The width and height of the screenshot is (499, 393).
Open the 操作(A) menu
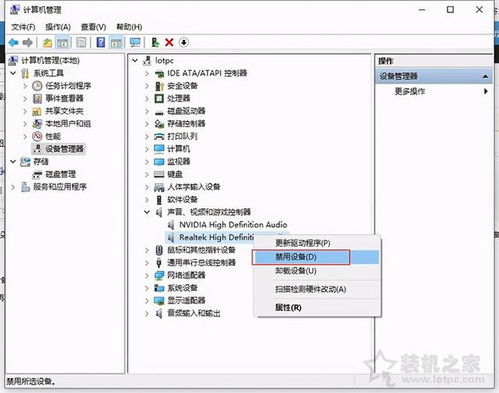pyautogui.click(x=58, y=27)
